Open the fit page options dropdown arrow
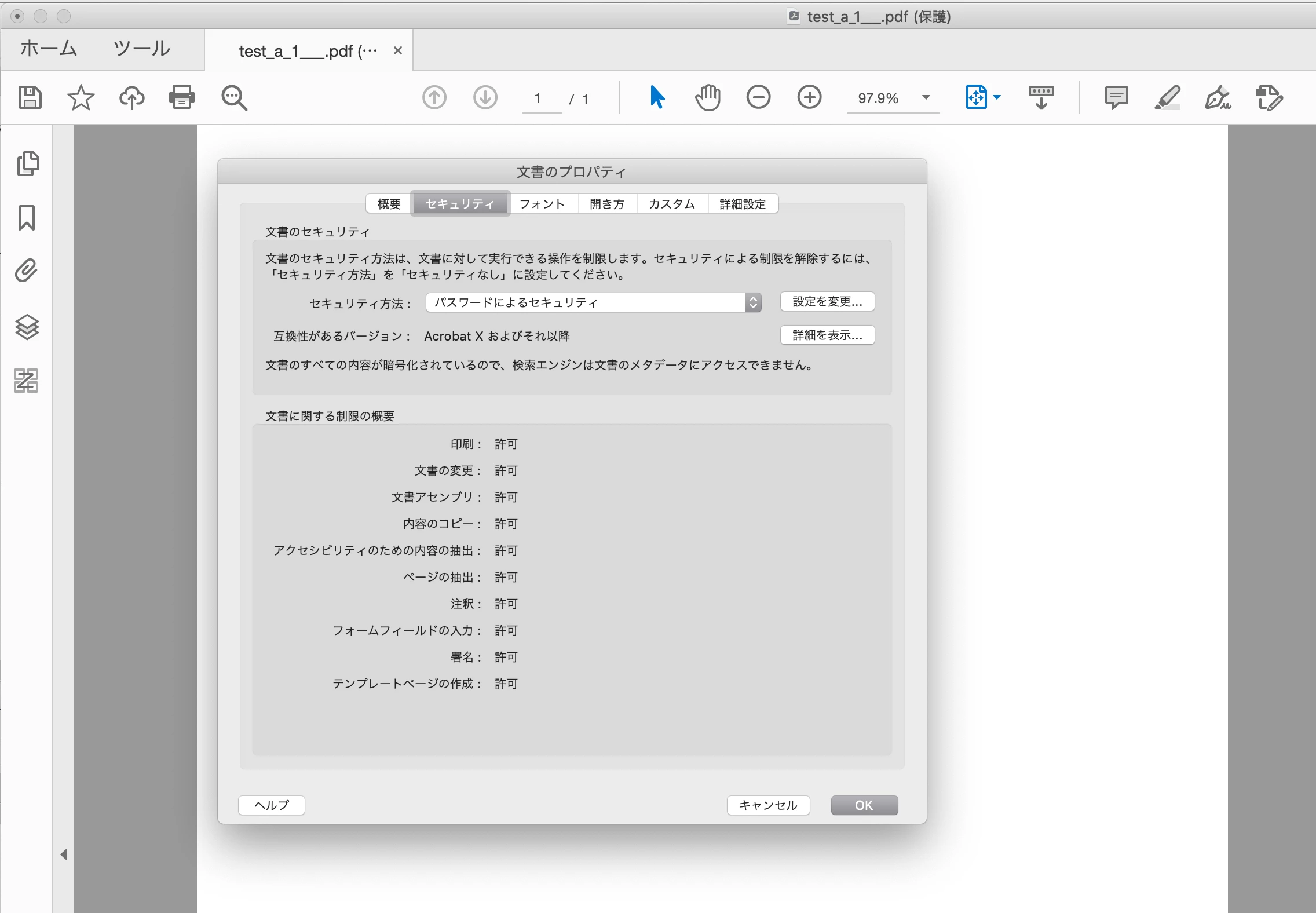The height and width of the screenshot is (913, 1316). 997,97
